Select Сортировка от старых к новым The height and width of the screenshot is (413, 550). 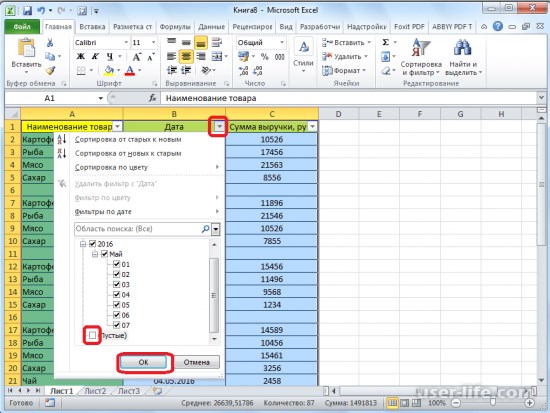pyautogui.click(x=128, y=139)
